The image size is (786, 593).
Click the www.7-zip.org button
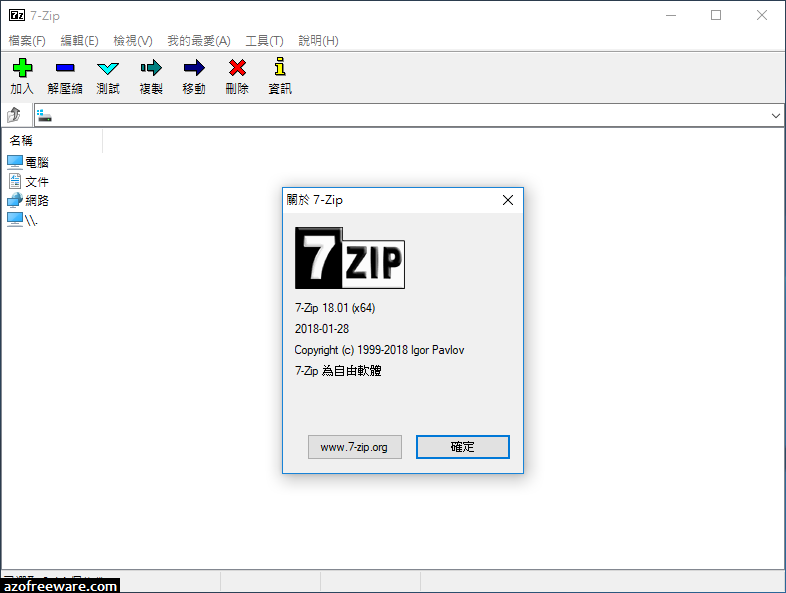tap(355, 447)
